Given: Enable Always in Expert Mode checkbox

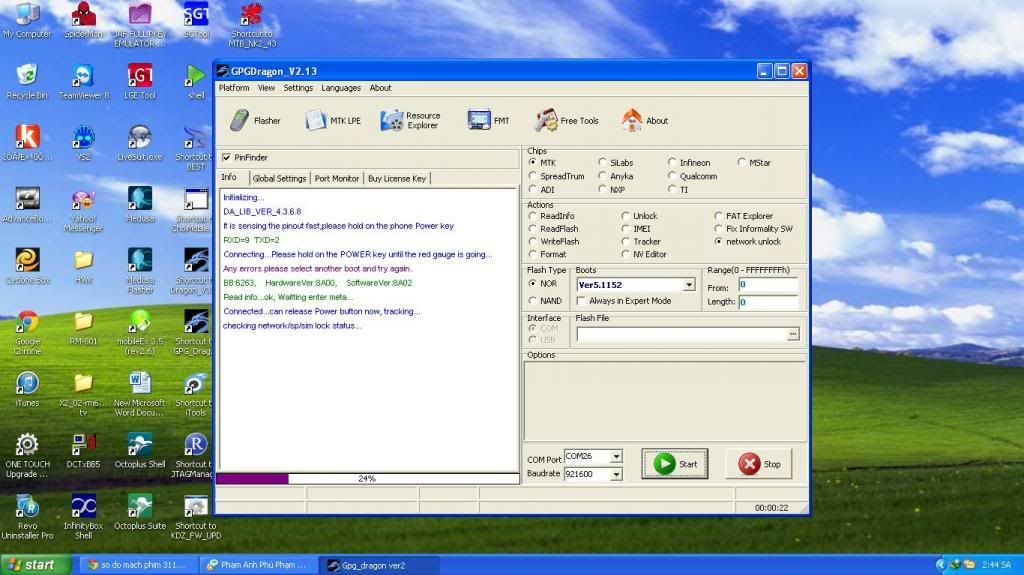Looking at the screenshot, I should [x=581, y=301].
